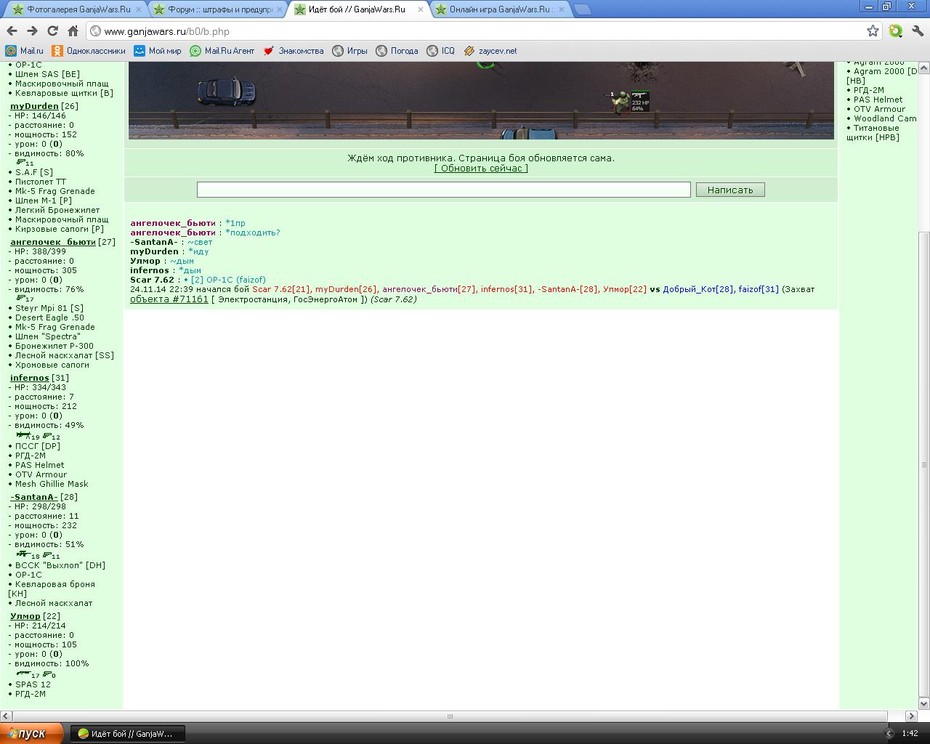Open the Игры bookmark
The width and height of the screenshot is (930, 744).
(350, 51)
